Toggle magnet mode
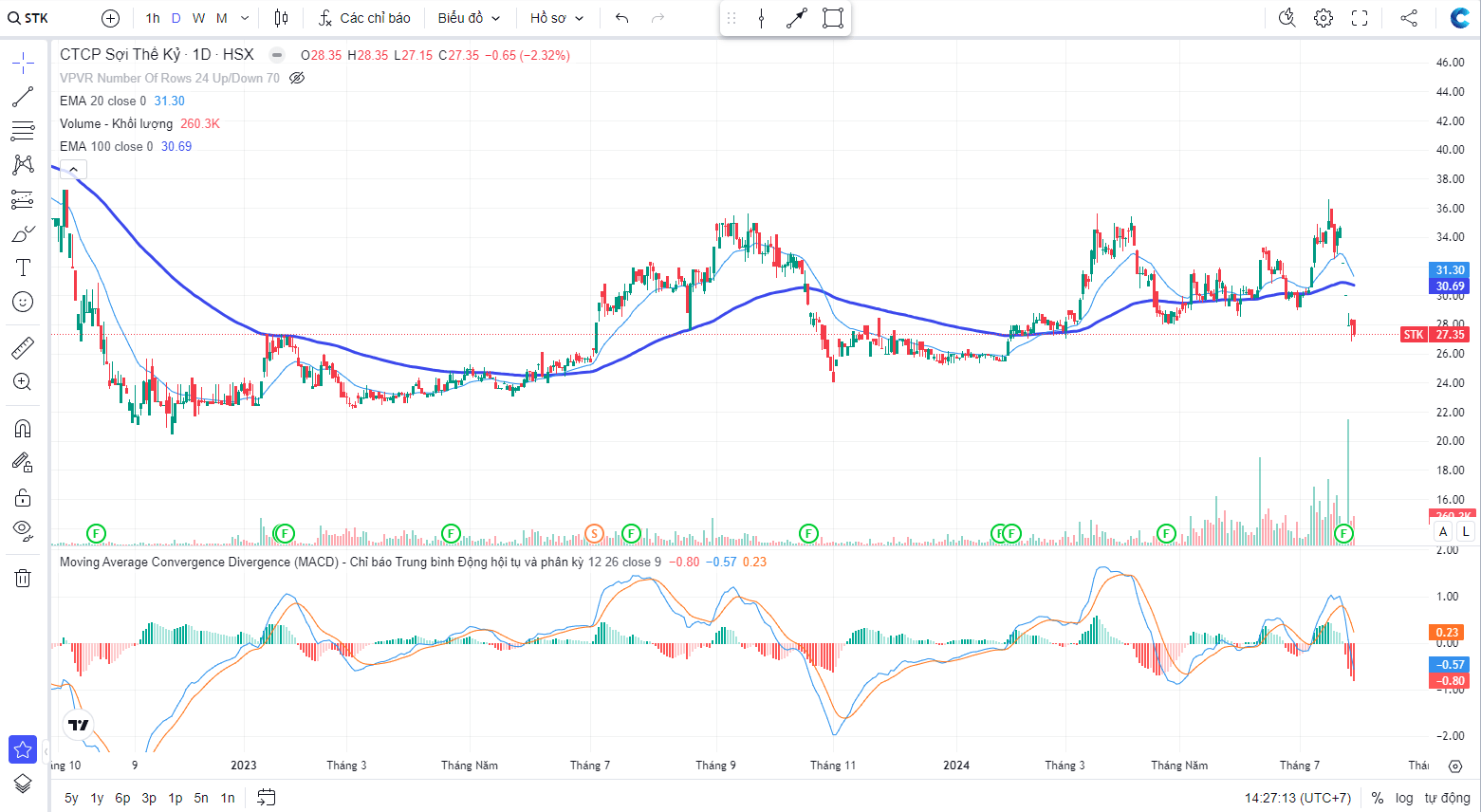The image size is (1481, 812). (x=23, y=428)
